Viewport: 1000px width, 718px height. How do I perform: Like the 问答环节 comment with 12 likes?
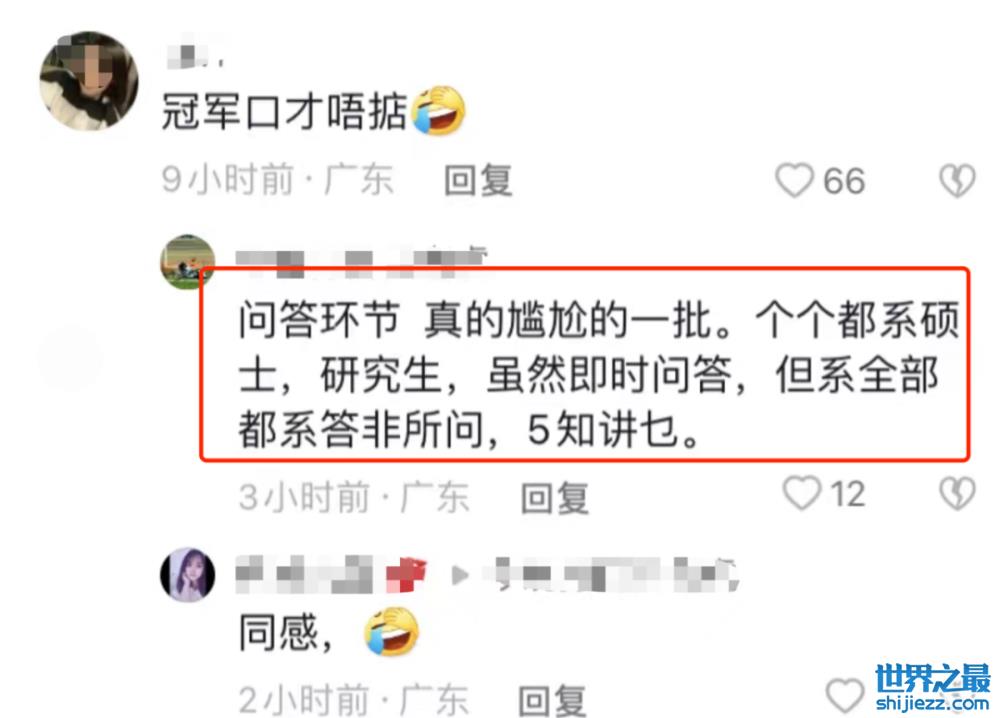[802, 493]
